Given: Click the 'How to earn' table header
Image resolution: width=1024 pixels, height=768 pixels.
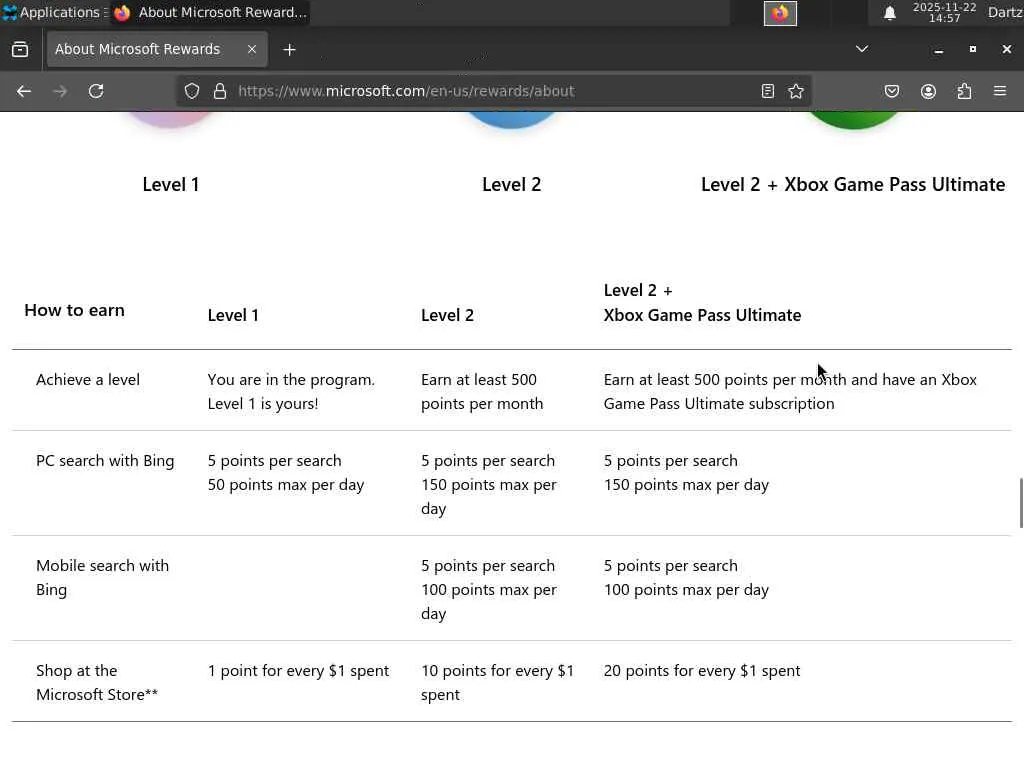Looking at the screenshot, I should point(74,310).
